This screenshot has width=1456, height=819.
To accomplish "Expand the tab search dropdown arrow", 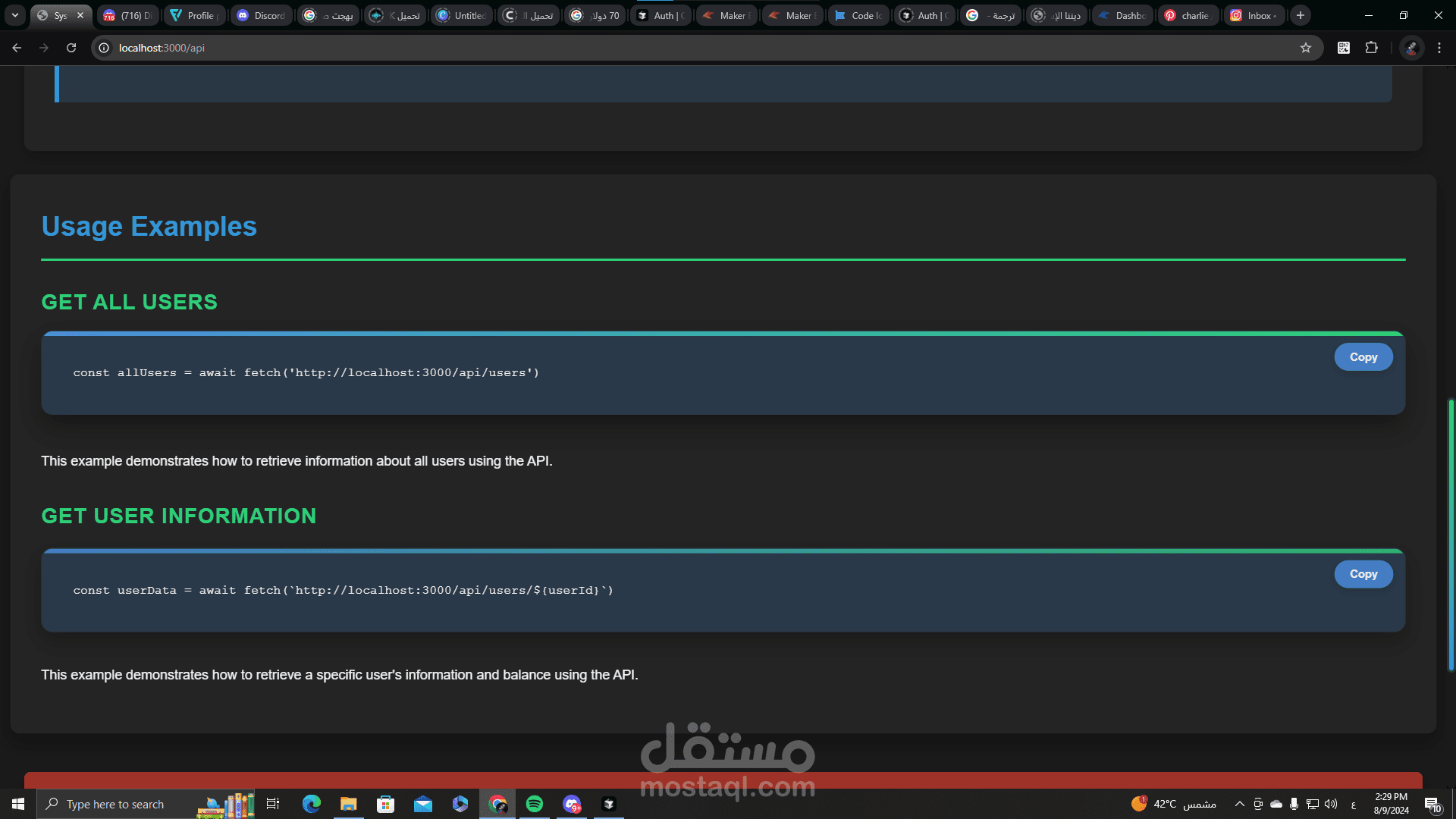I will pyautogui.click(x=14, y=15).
